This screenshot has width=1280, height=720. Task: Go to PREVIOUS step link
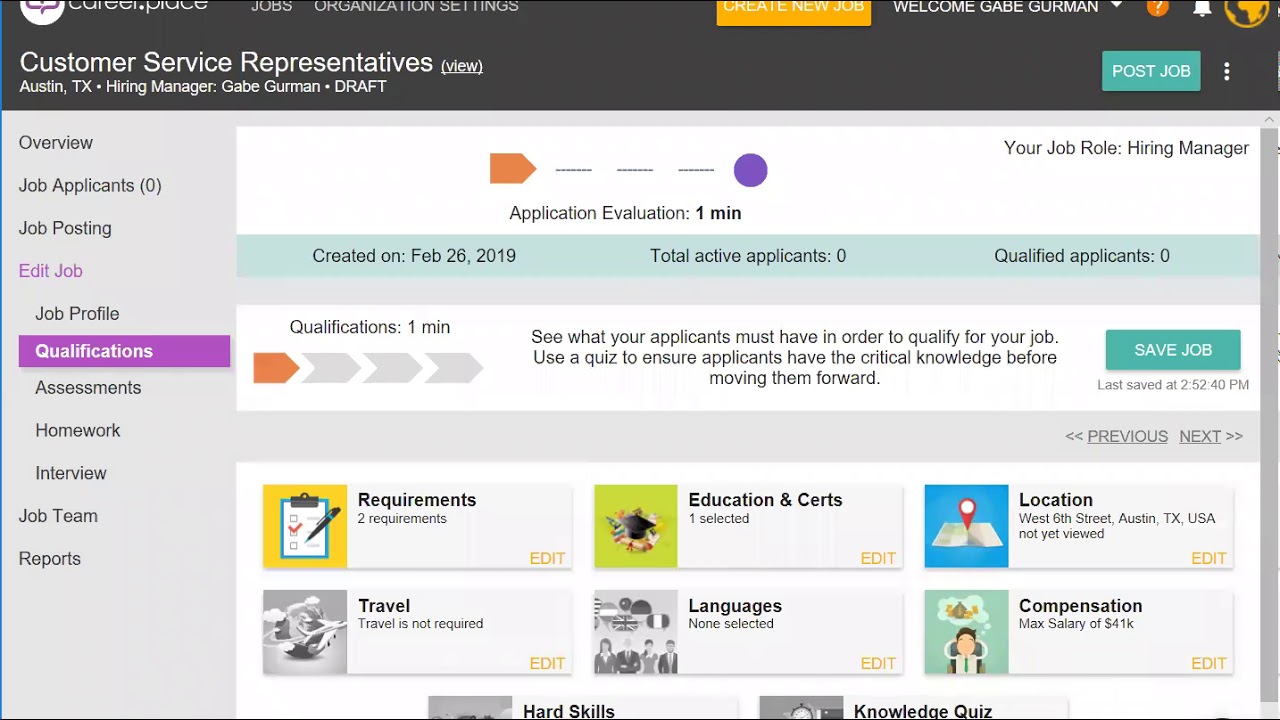pyautogui.click(x=1127, y=437)
